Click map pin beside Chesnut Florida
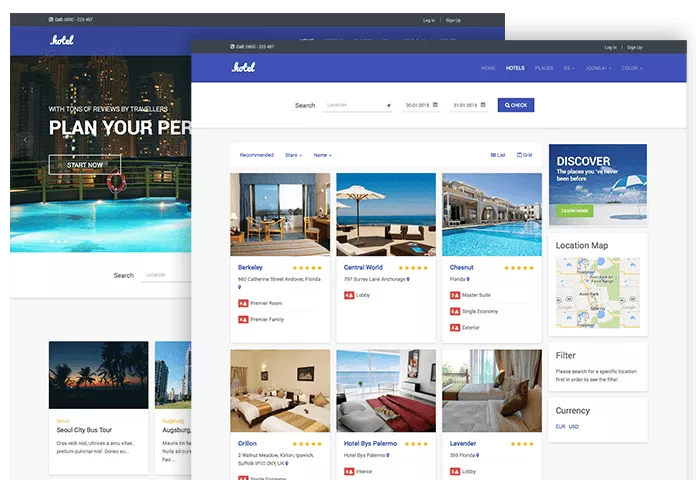Viewport: 696px width, 480px height. pyautogui.click(x=468, y=279)
